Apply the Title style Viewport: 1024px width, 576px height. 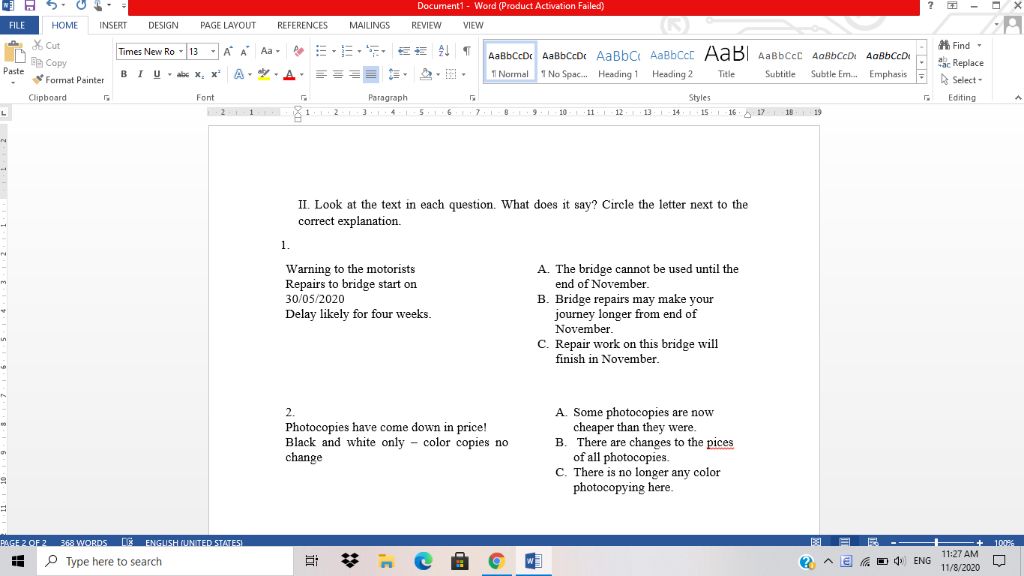(x=726, y=63)
